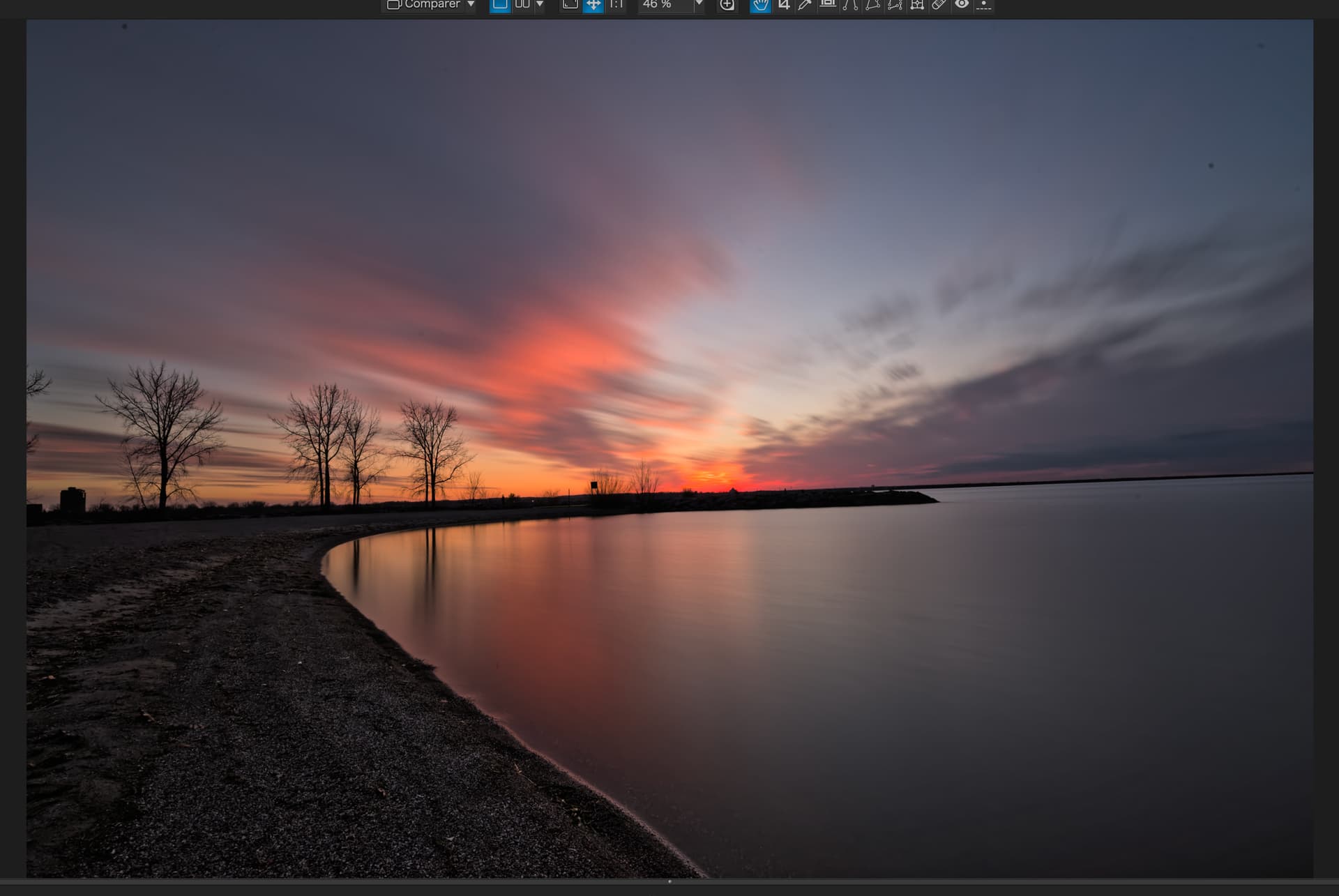Image resolution: width=1339 pixels, height=896 pixels.
Task: Click the zoom in plus icon
Action: point(727,5)
